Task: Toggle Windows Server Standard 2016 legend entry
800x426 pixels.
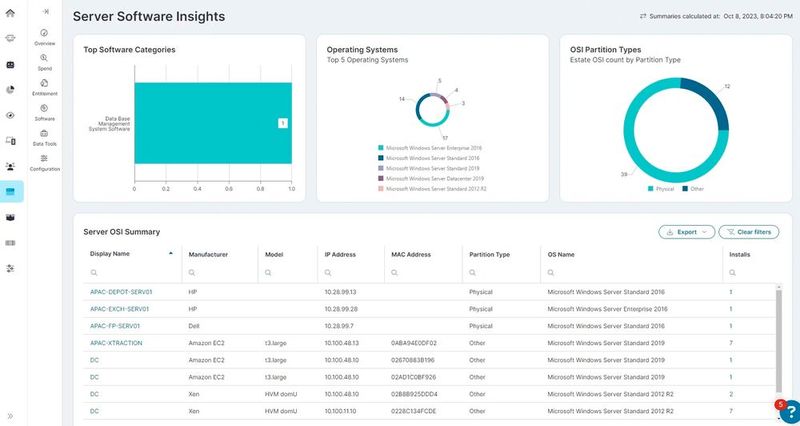Action: click(429, 158)
